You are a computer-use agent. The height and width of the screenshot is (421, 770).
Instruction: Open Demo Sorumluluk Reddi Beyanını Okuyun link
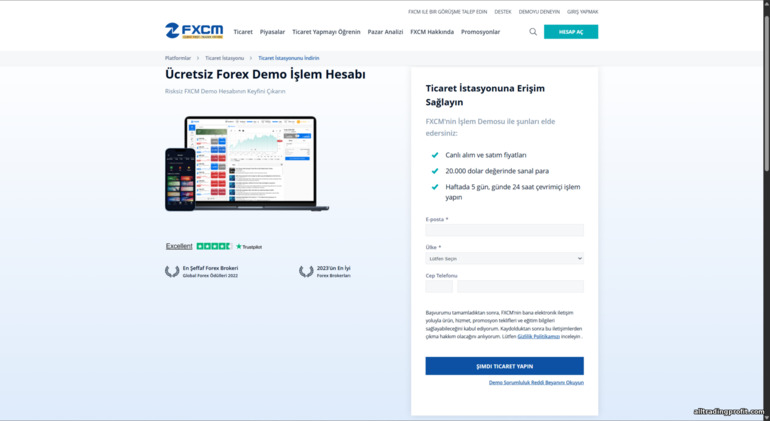point(536,382)
